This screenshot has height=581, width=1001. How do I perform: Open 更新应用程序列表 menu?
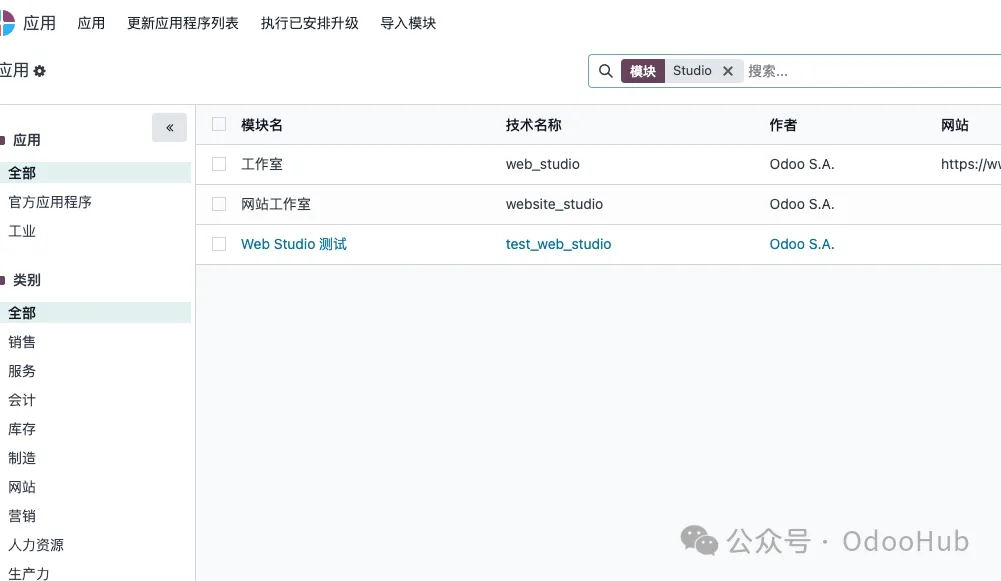183,23
